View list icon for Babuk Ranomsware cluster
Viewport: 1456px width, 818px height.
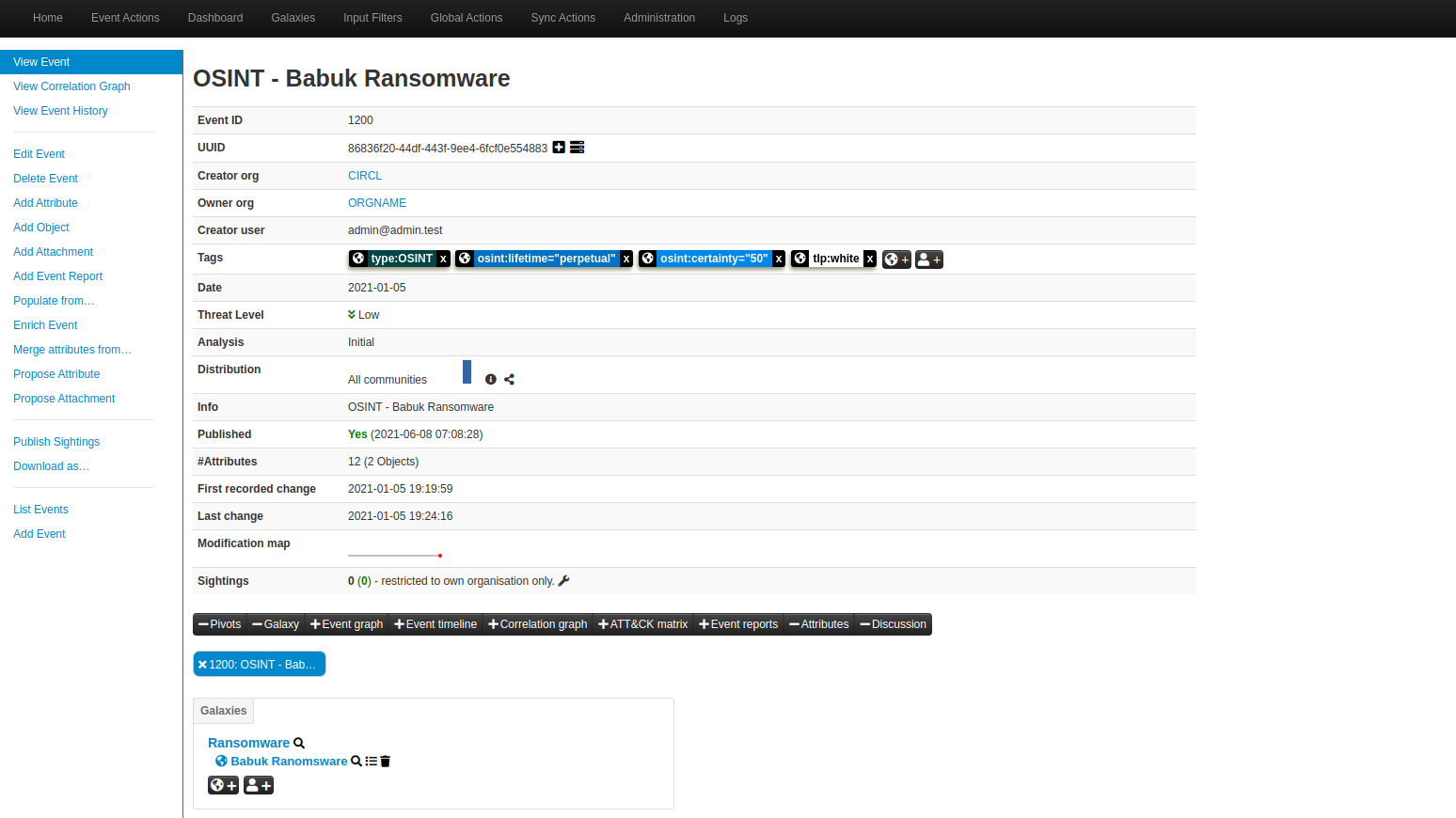pyautogui.click(x=372, y=762)
